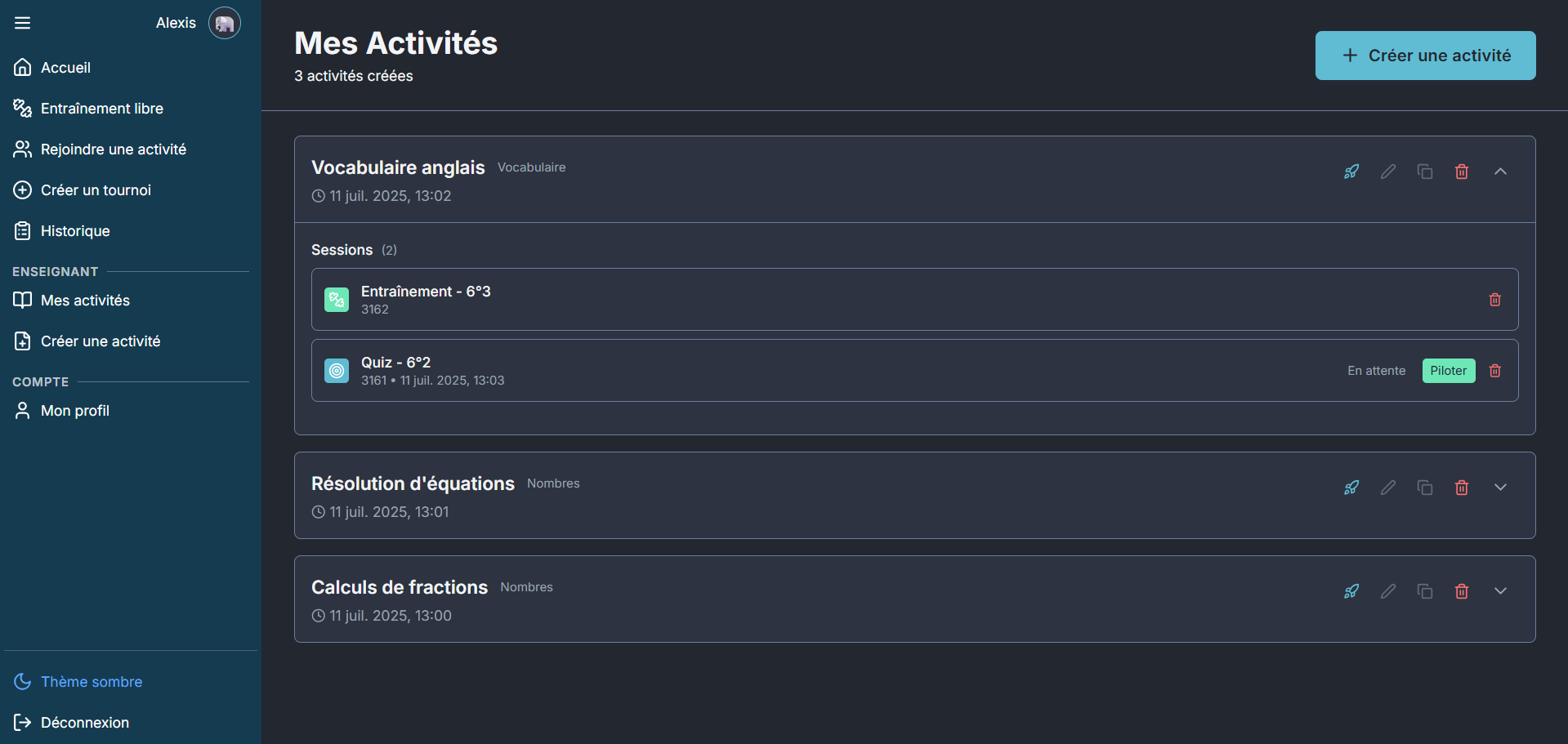Delete the Quiz - 6°2 session
This screenshot has width=1568, height=744.
point(1494,371)
